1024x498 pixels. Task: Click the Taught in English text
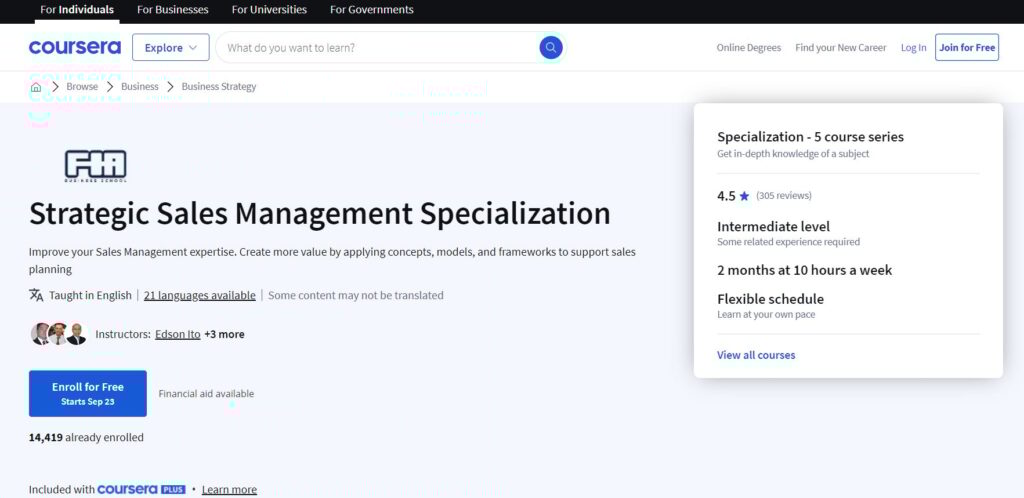point(90,295)
